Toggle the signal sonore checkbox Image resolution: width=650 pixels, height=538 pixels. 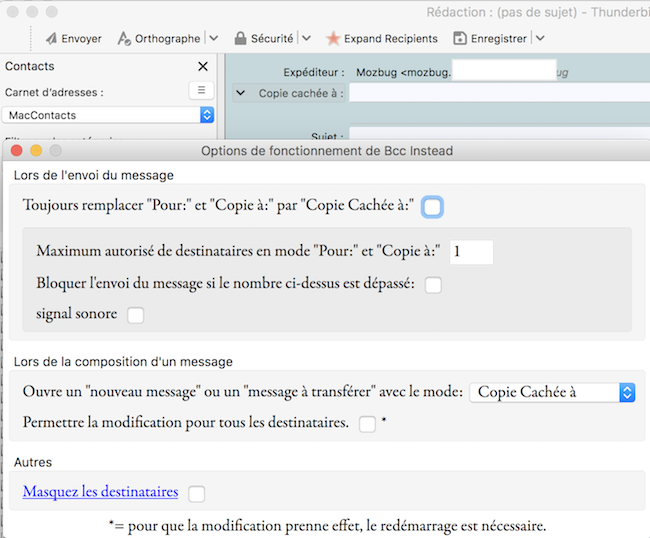click(136, 315)
